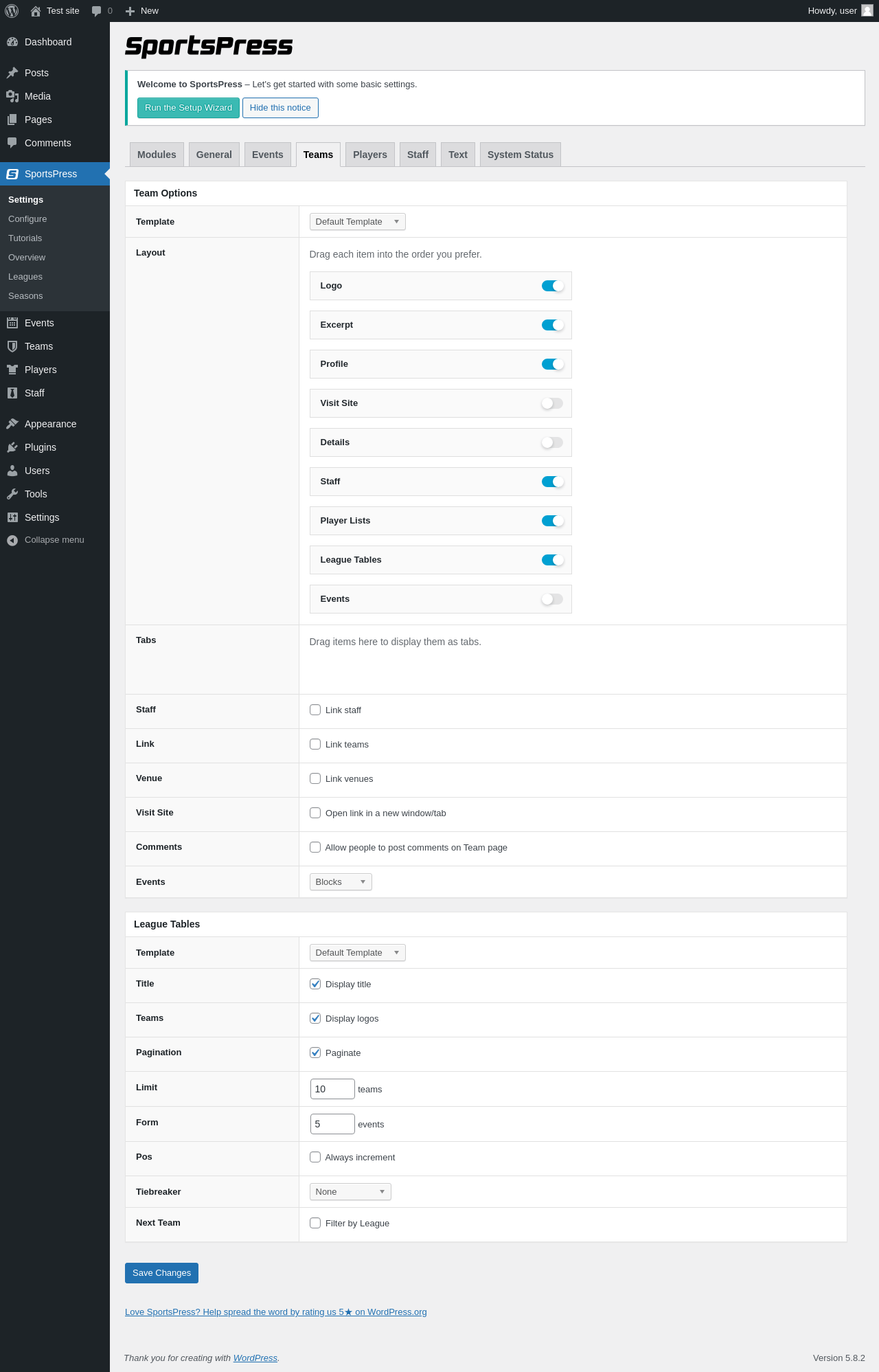
Task: Open the Dashboard sidebar icon
Action: (x=12, y=42)
